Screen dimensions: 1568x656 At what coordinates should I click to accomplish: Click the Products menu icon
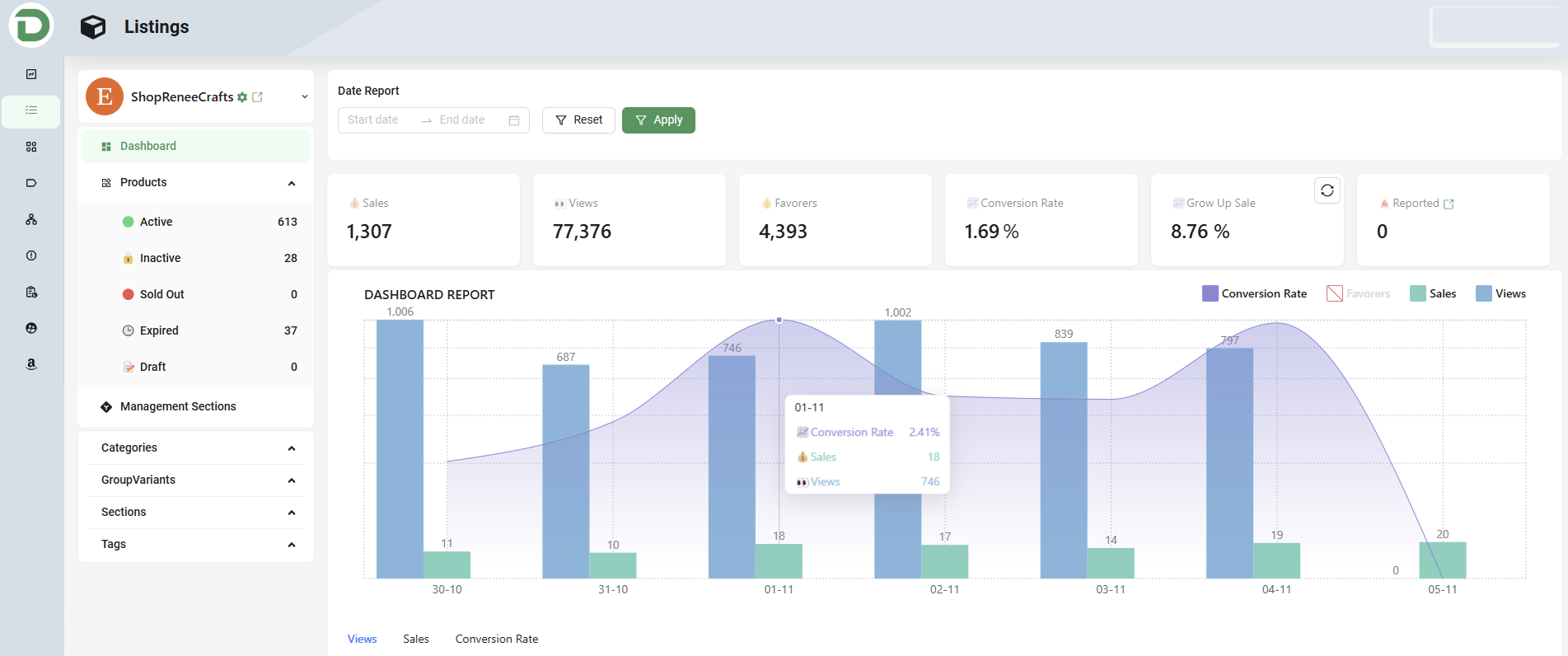pos(106,183)
